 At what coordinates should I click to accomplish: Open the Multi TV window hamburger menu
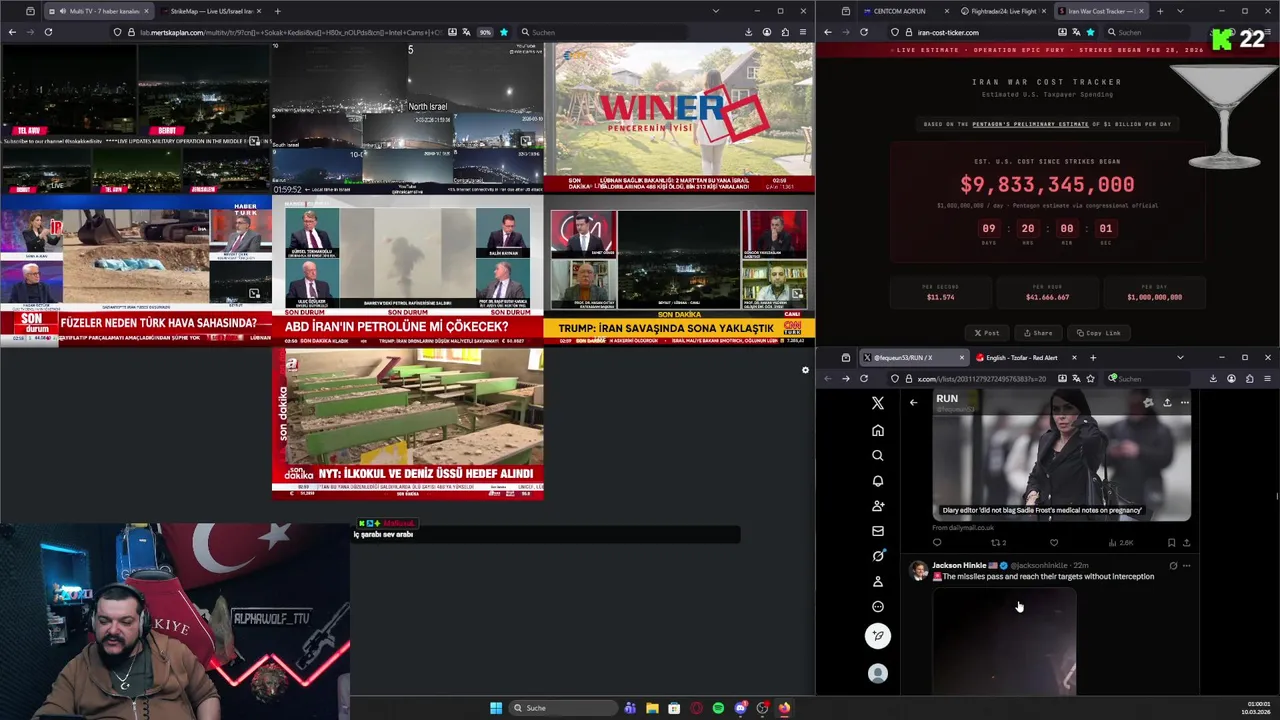803,32
